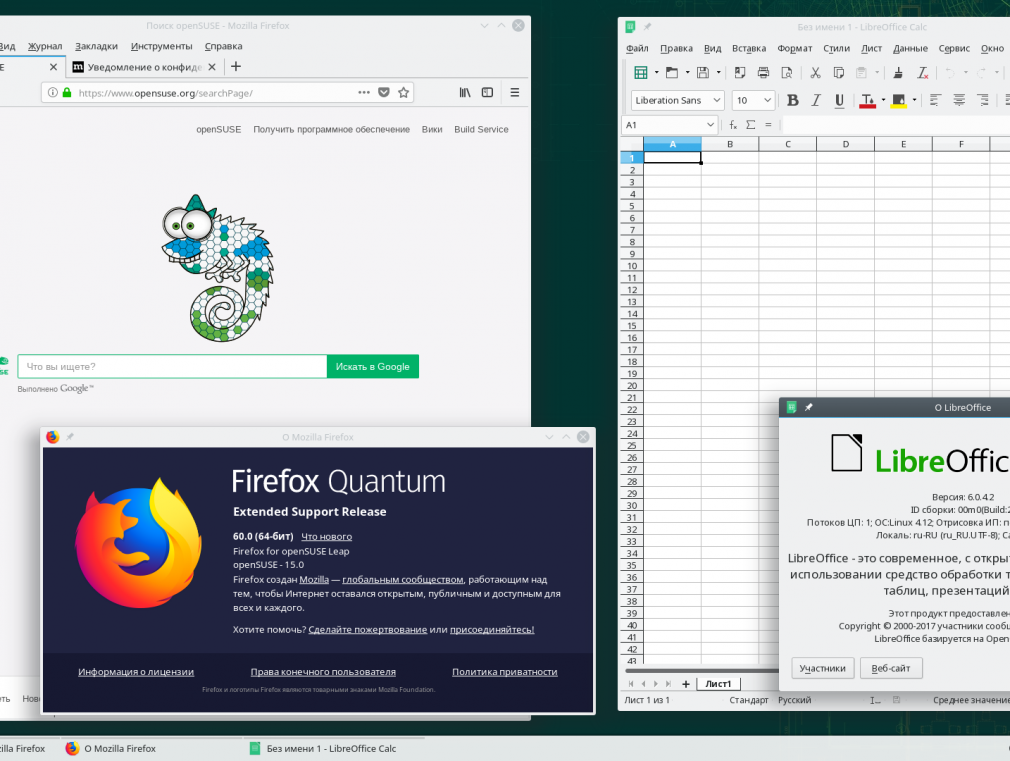Click the green padlock in URL bar

(x=66, y=92)
